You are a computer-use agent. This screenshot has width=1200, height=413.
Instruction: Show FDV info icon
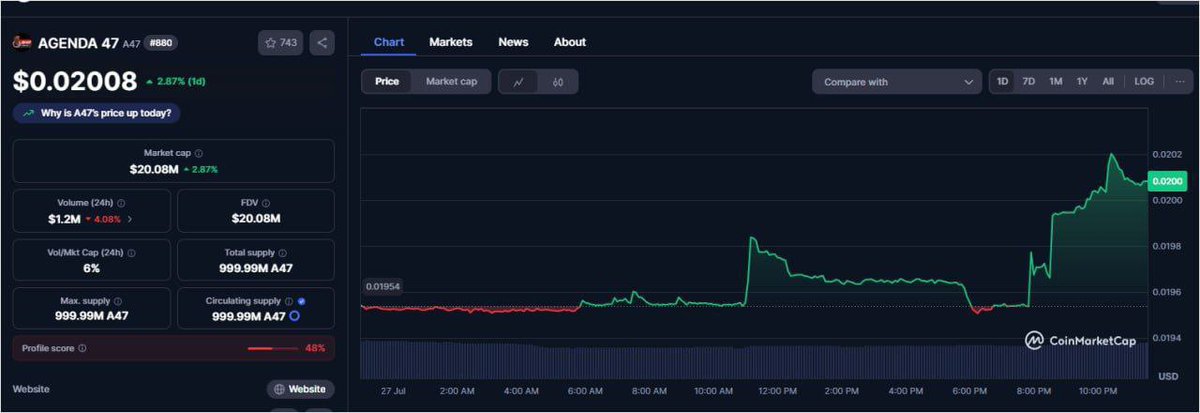tap(267, 202)
